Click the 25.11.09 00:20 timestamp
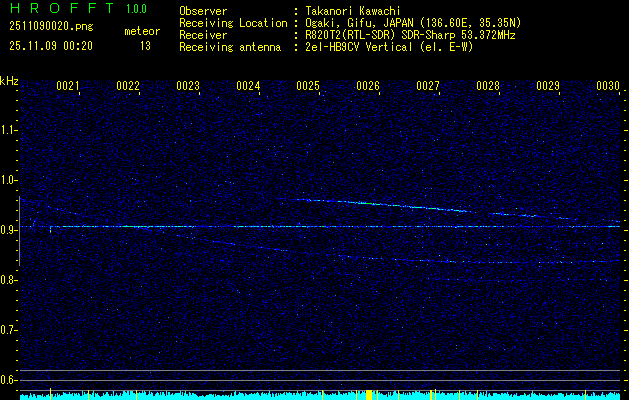Image resolution: width=629 pixels, height=400 pixels. [50, 45]
